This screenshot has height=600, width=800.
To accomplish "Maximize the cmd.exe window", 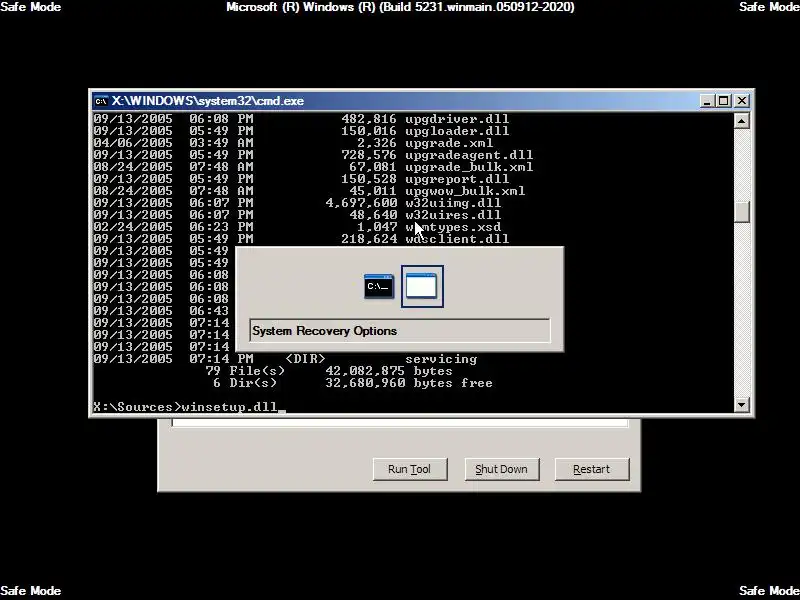I will (724, 101).
